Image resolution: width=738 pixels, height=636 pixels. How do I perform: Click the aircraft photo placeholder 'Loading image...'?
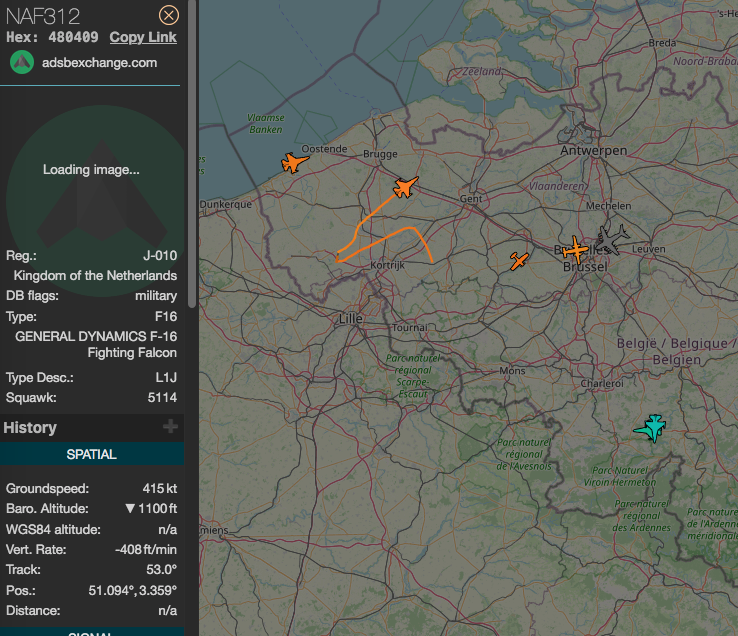[91, 169]
